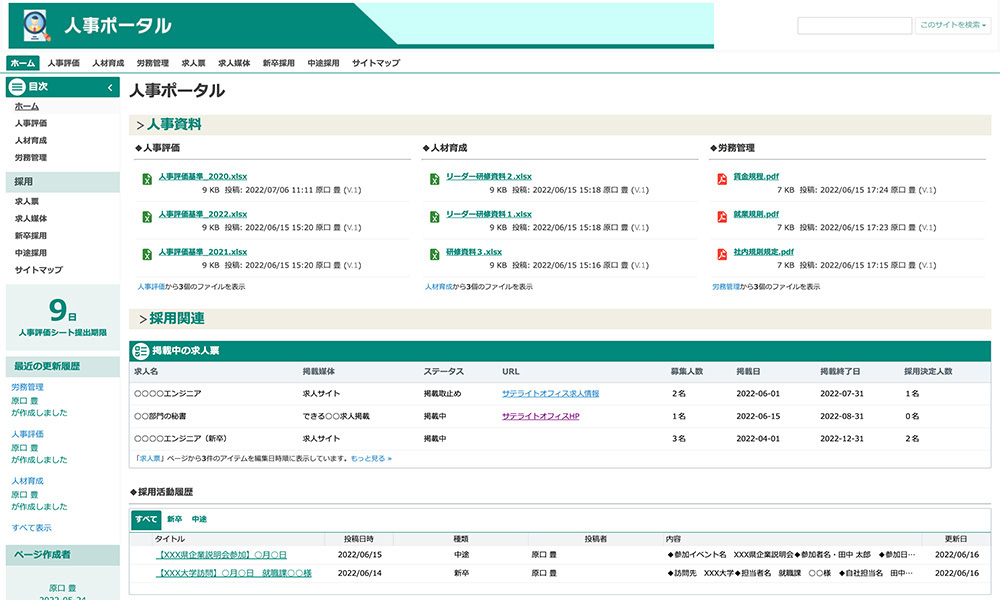The height and width of the screenshot is (600, 1000).
Task: Click the 人事評価 link under the 人事評価 file list
Action: tap(151, 287)
